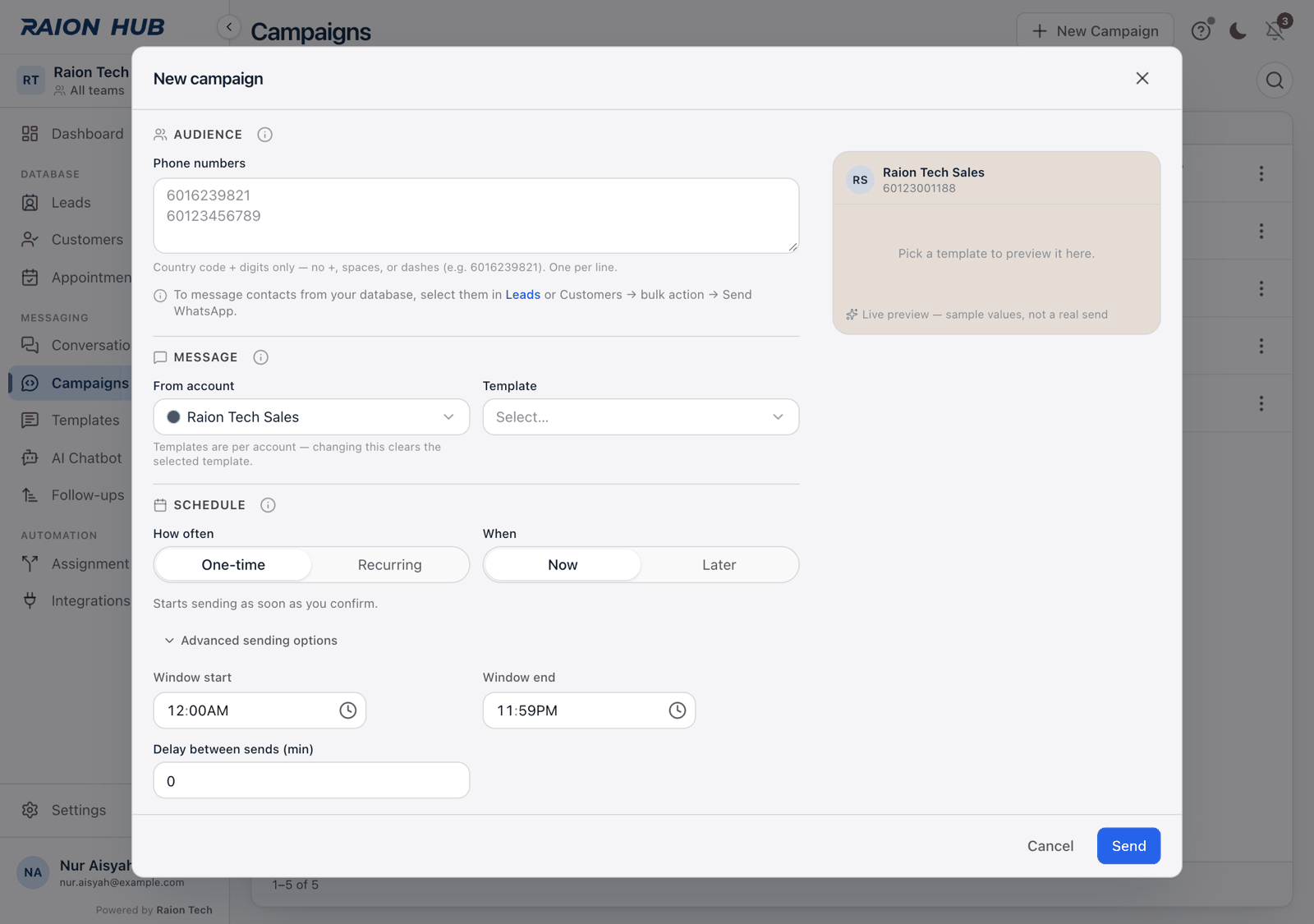The image size is (1314, 924).
Task: Click the search magnifier icon
Action: tap(1275, 80)
